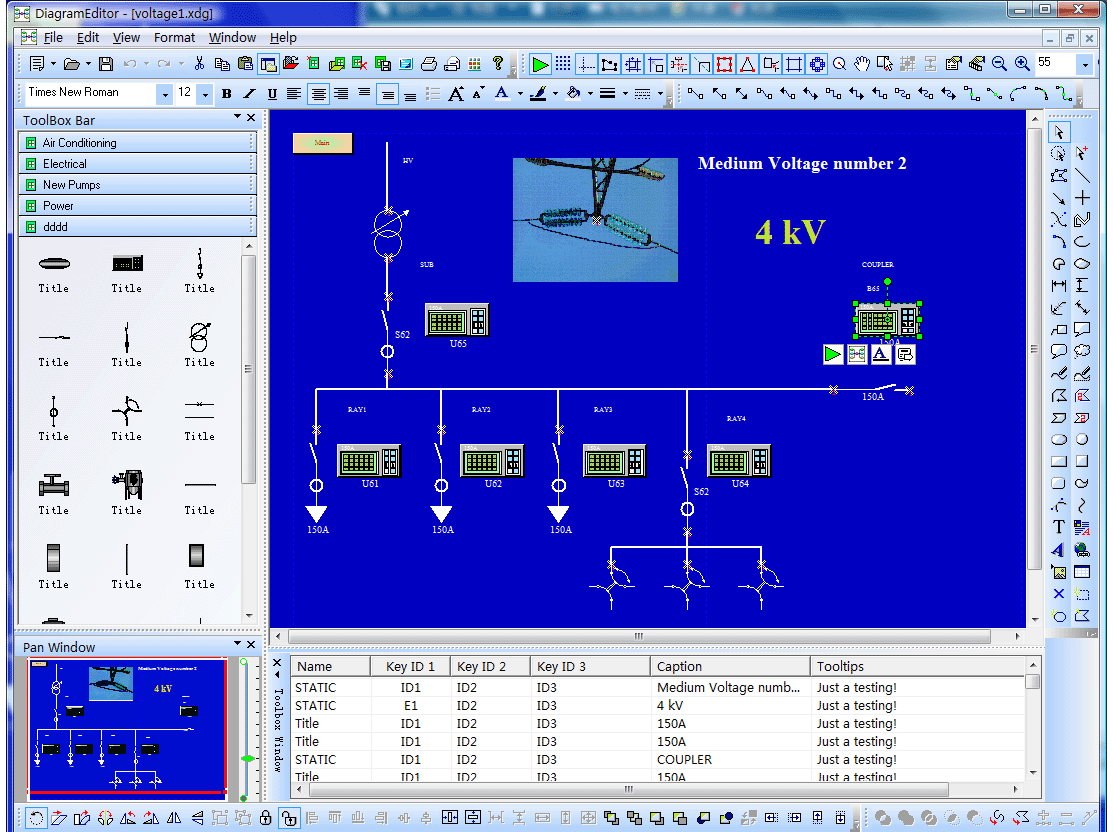Select the Zoom In magnifier icon
Screen dimensions: 1113x832
pos(1022,65)
